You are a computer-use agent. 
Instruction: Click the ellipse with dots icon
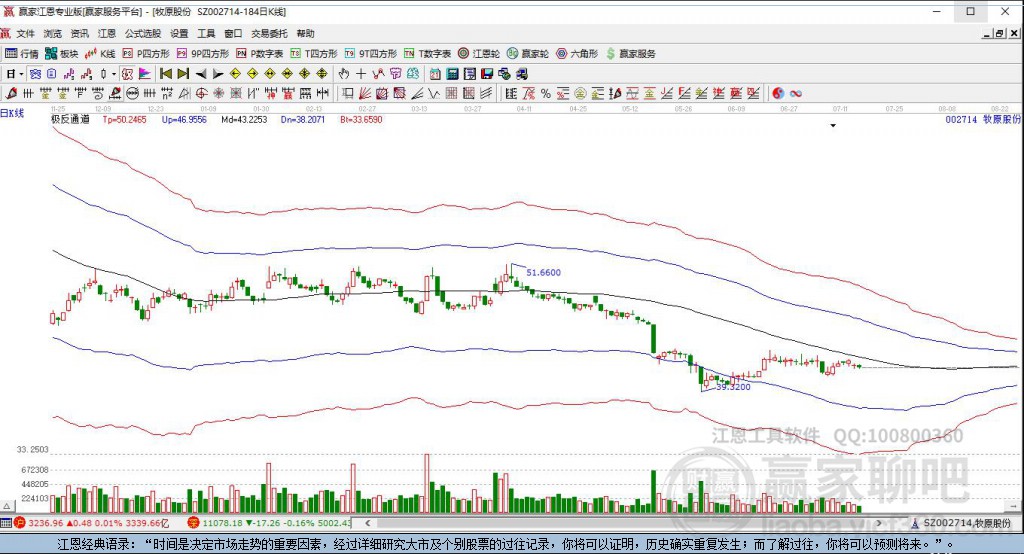(x=132, y=93)
